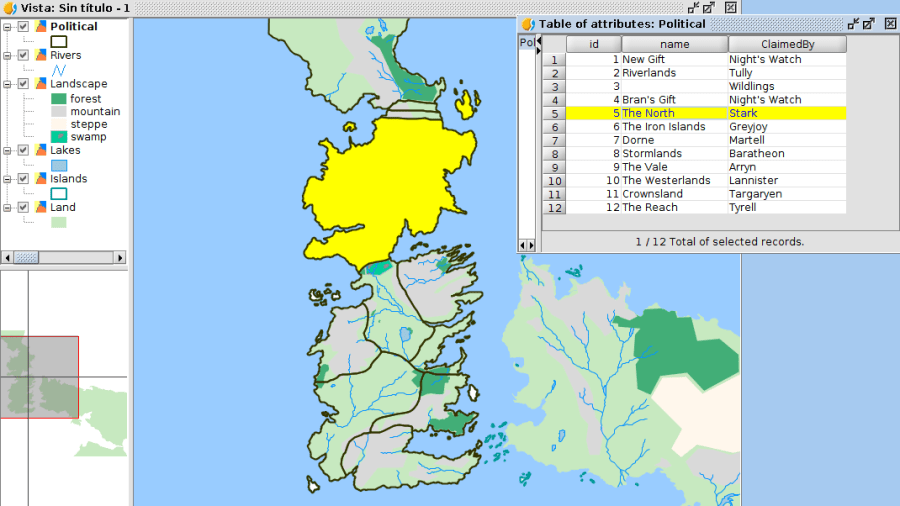Click the layer panel horizontal scrollbar
This screenshot has width=900, height=506.
(x=62, y=257)
